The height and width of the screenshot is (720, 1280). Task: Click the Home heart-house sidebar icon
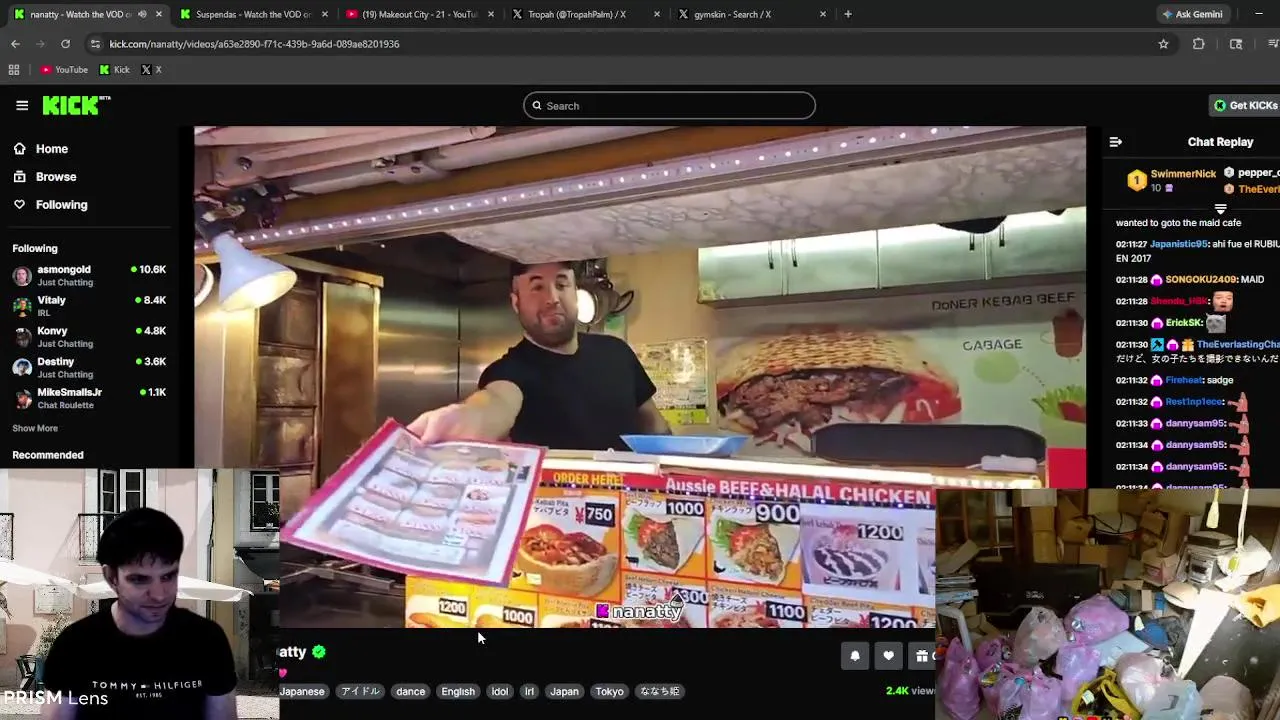pos(19,149)
